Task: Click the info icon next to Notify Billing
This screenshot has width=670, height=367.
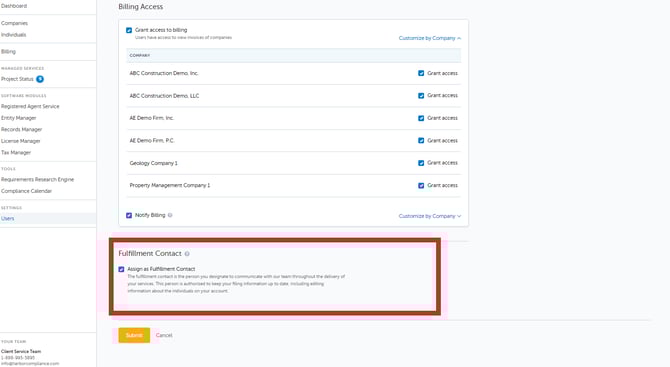Action: 170,215
